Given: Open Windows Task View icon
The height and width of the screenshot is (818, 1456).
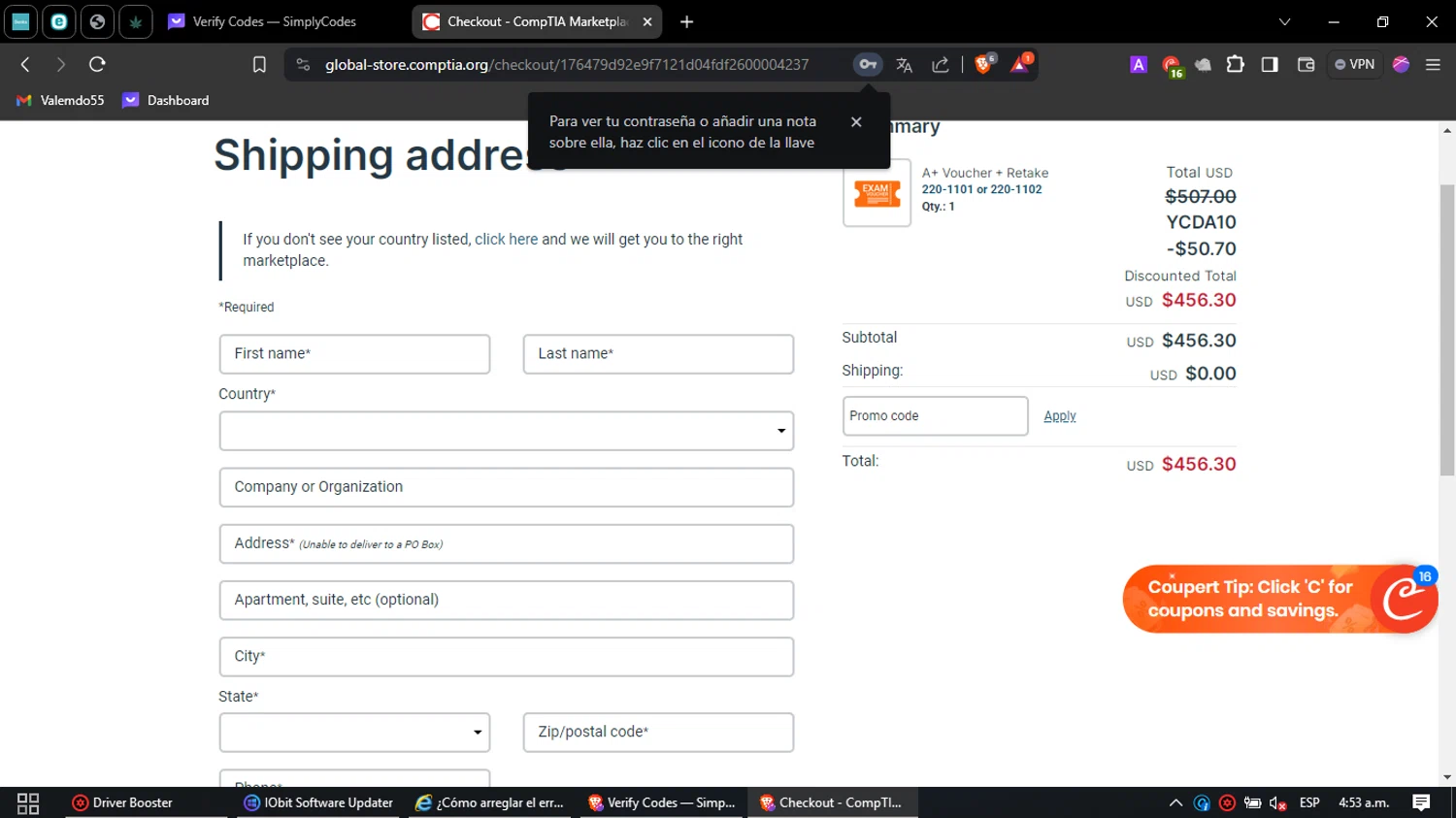Looking at the screenshot, I should coord(28,802).
